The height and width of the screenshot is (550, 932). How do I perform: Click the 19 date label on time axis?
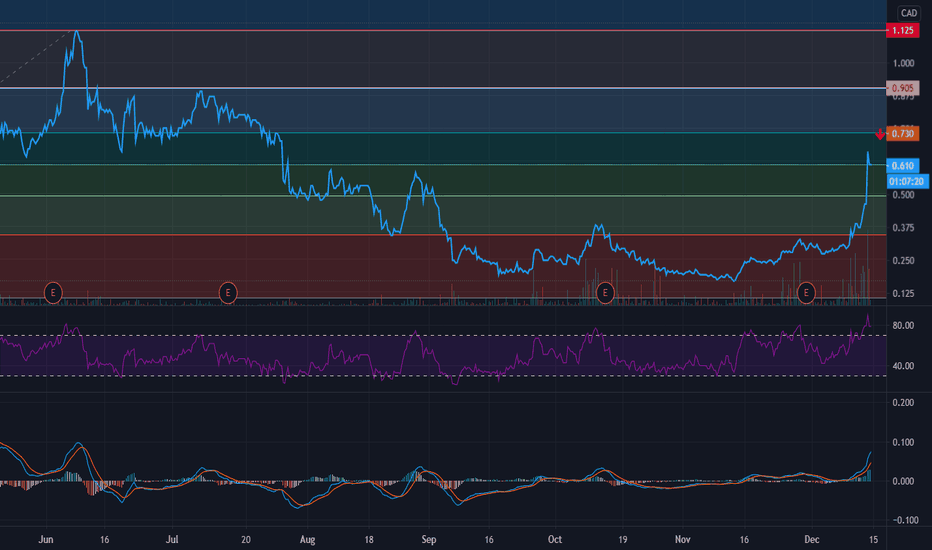[x=622, y=539]
